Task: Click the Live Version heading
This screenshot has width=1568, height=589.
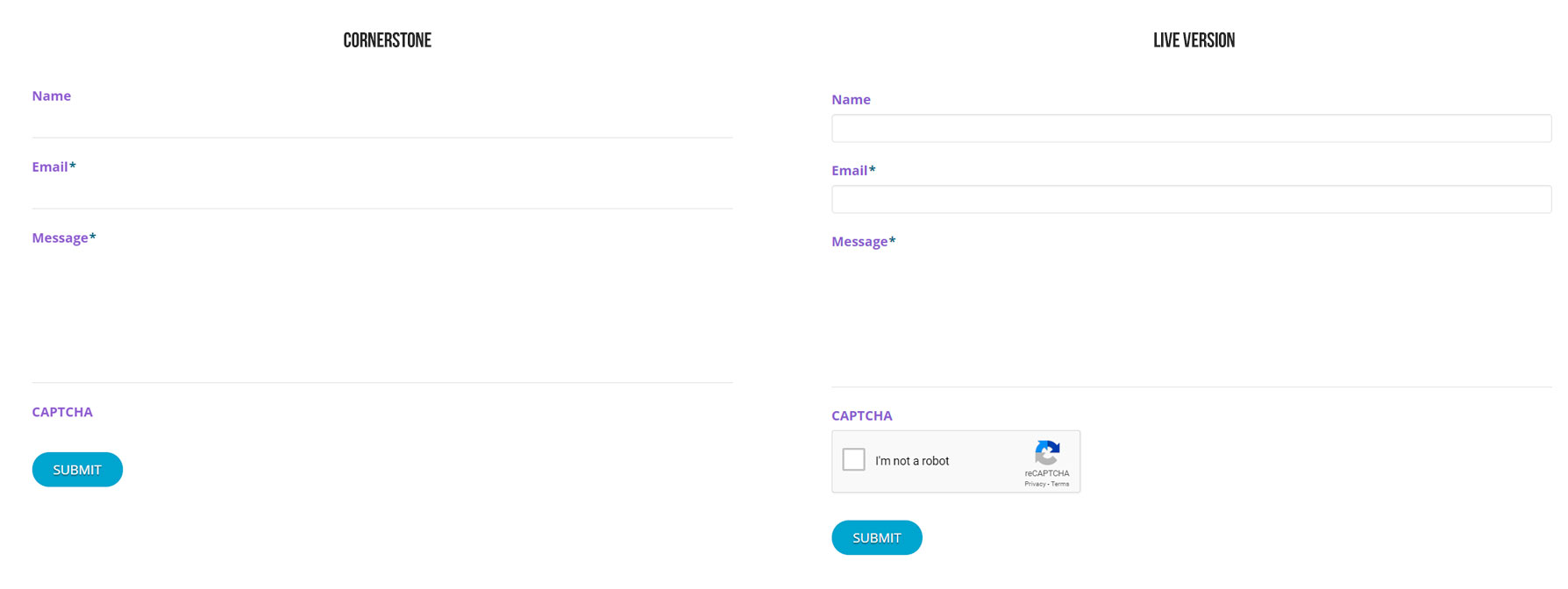Action: (1194, 40)
